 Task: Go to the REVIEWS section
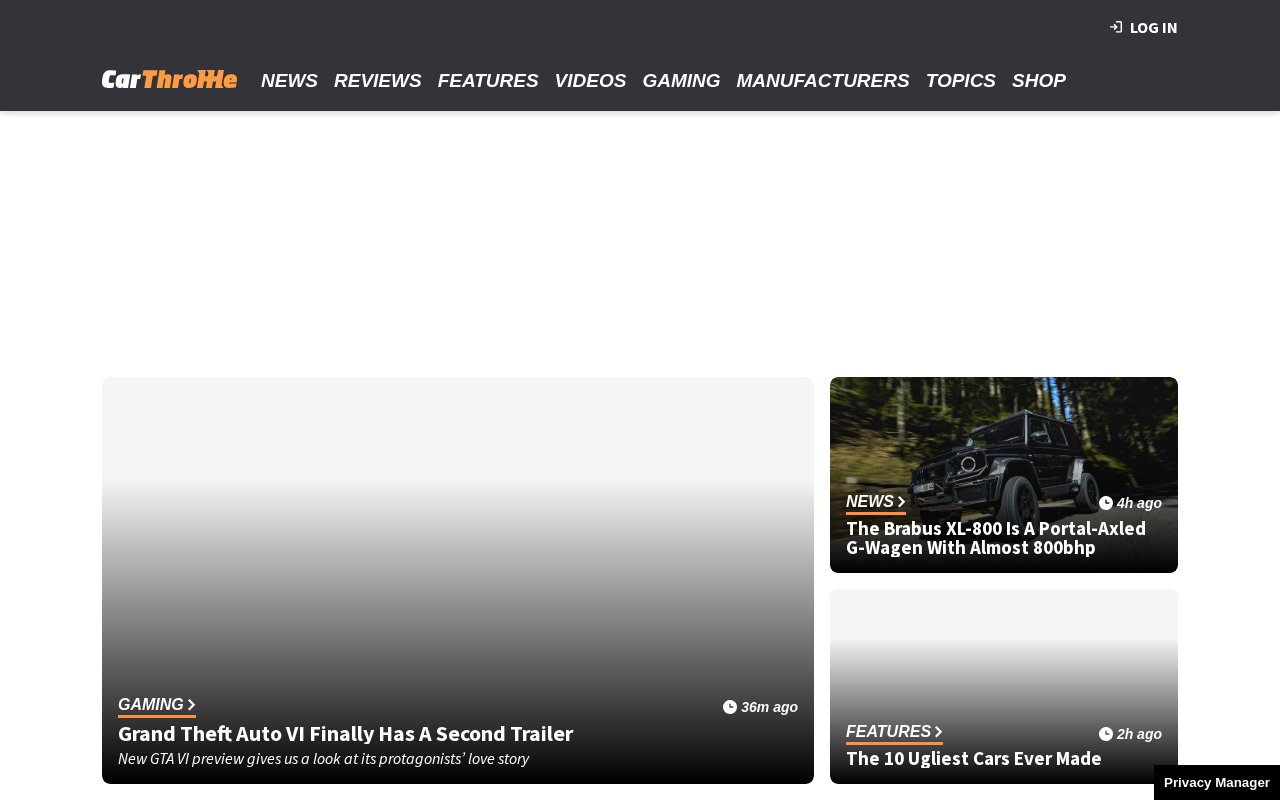(x=378, y=81)
